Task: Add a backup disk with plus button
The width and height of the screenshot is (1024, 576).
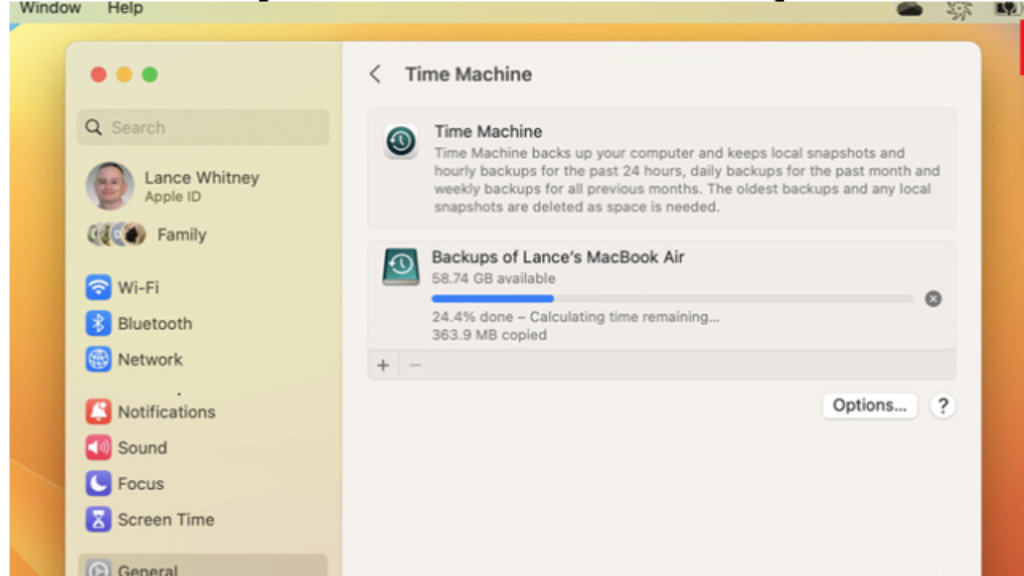Action: (x=383, y=365)
